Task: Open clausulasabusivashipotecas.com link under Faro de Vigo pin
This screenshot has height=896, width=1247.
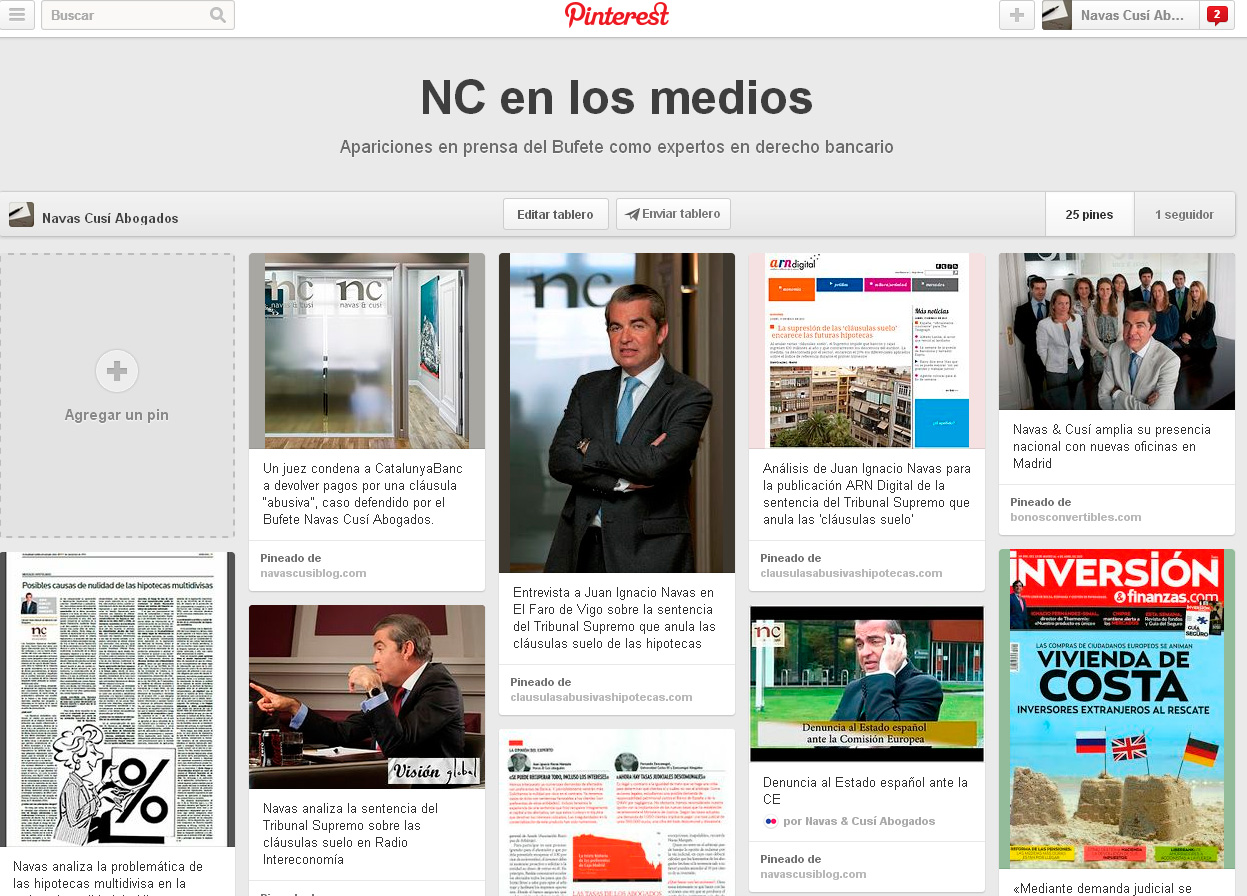Action: (x=601, y=697)
